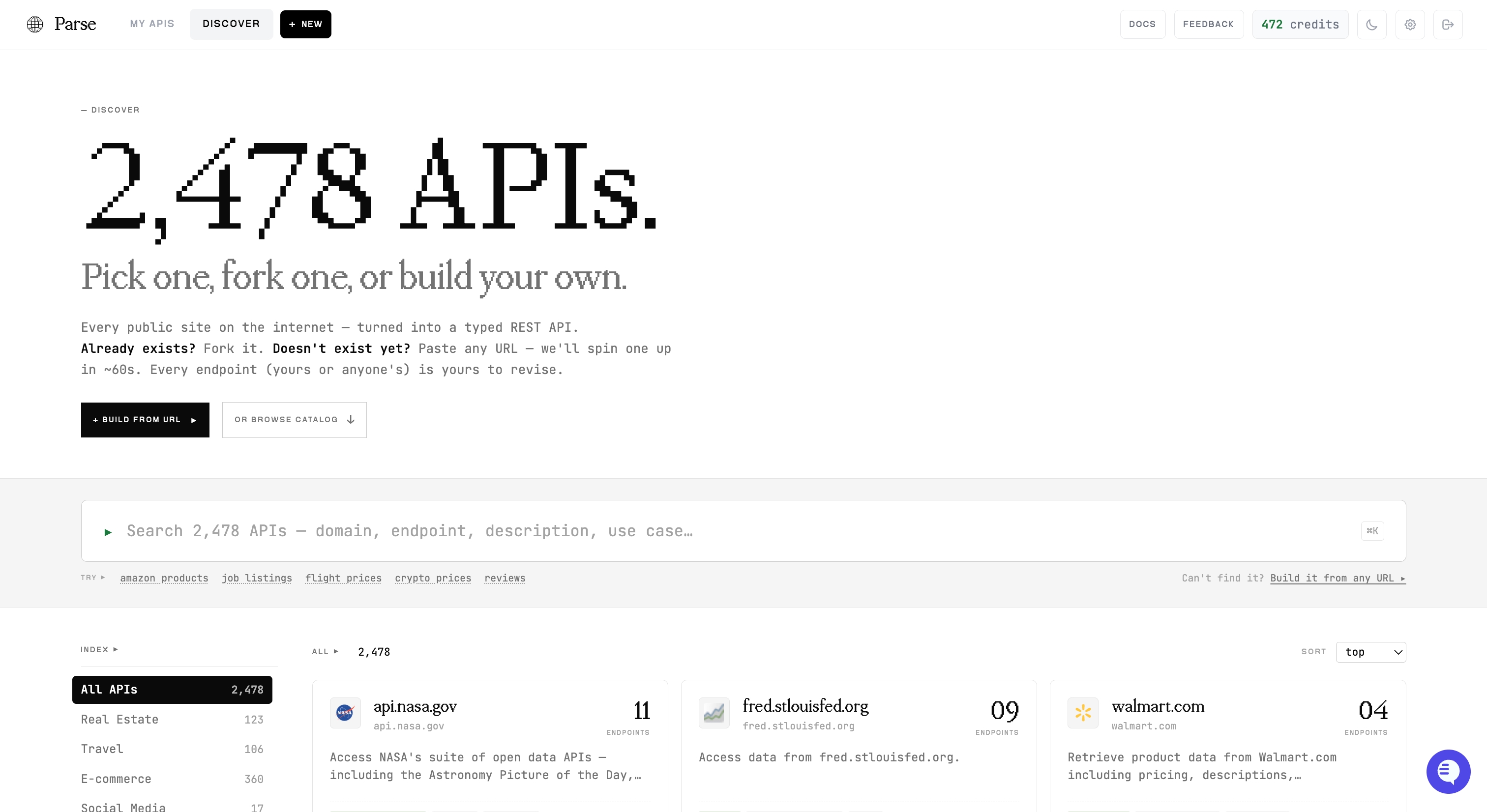
Task: Click the fred.stlouisfed.org chart icon
Action: click(x=714, y=713)
